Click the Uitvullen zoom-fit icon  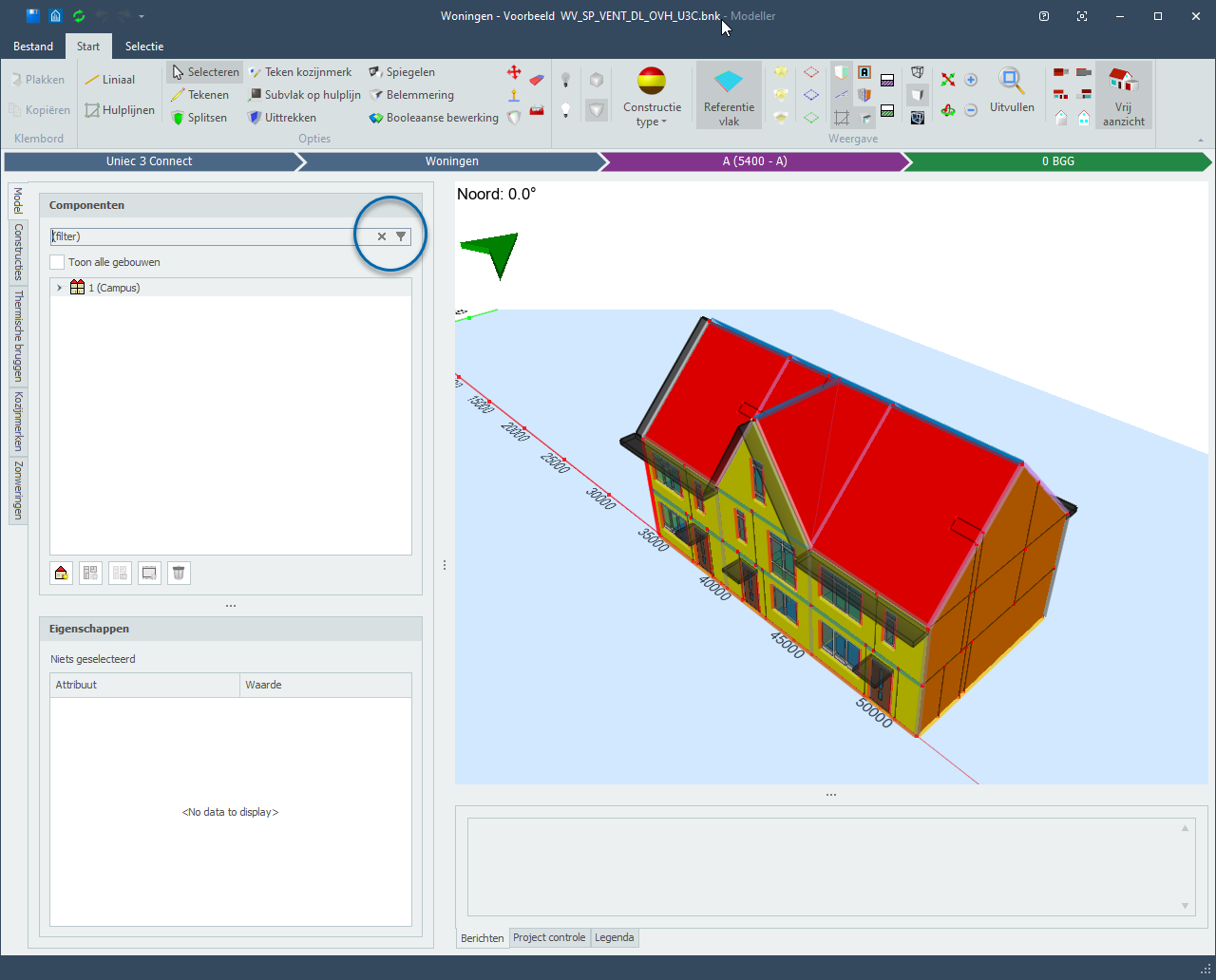coord(1011,90)
